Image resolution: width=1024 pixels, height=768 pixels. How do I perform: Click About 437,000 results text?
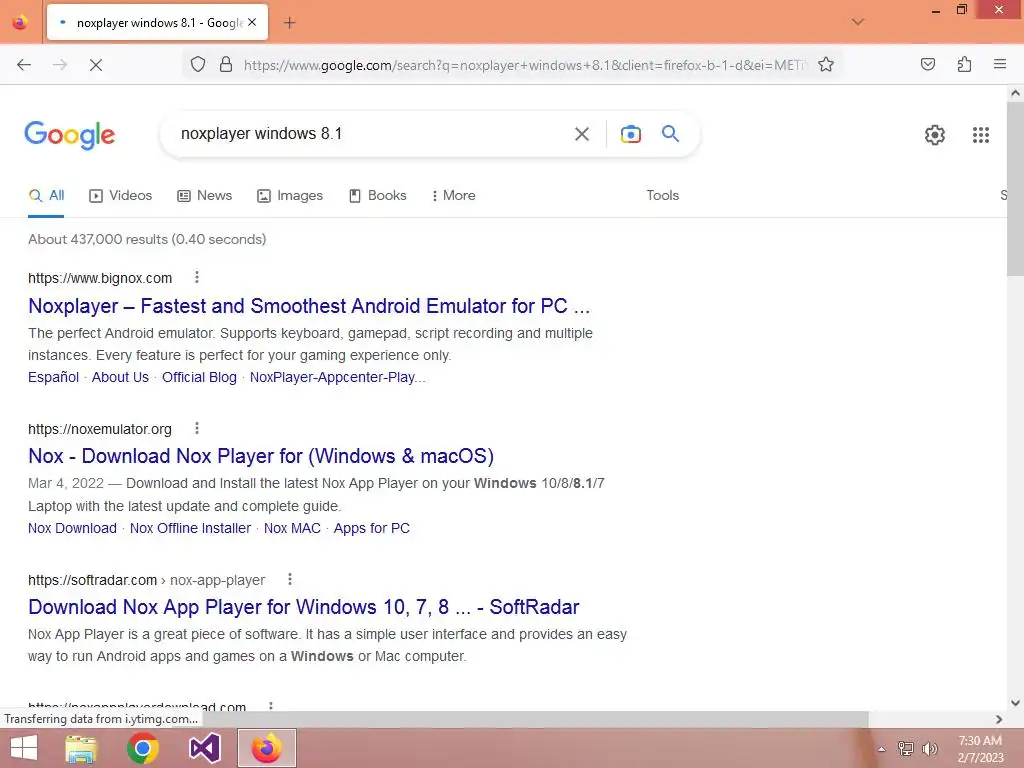point(147,239)
